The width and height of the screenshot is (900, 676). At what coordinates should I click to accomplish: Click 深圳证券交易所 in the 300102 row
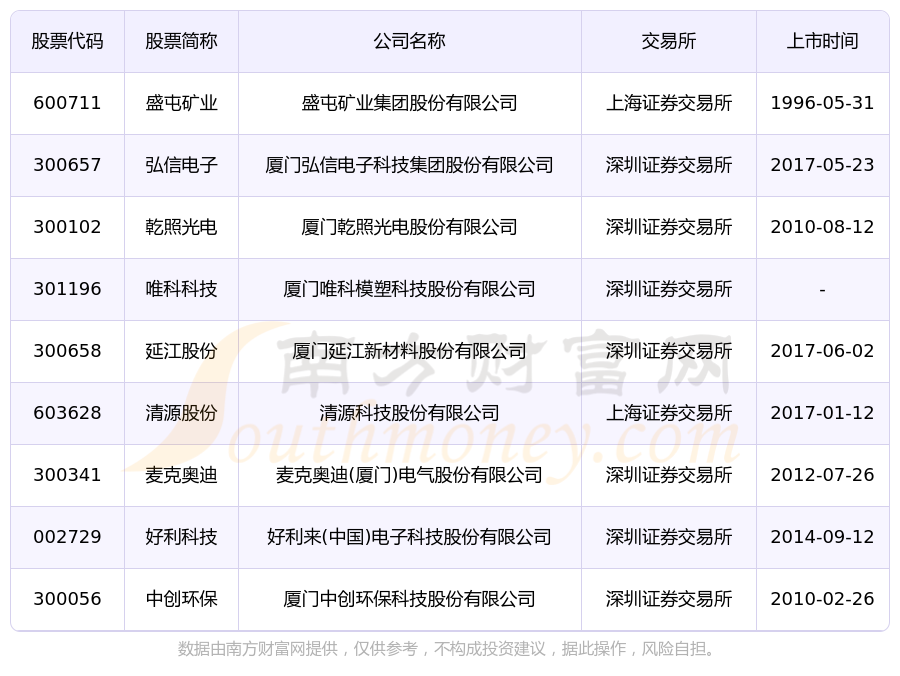tap(669, 227)
